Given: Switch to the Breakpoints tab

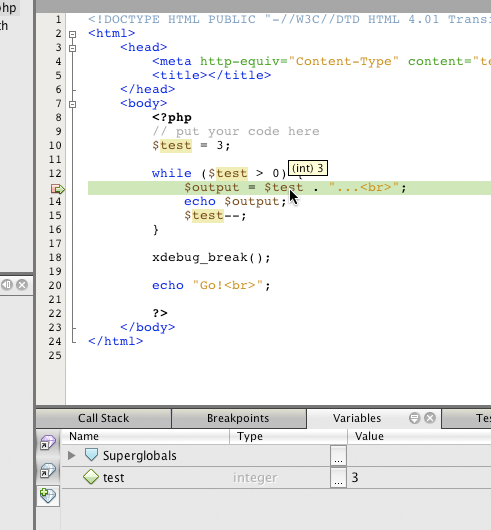Looking at the screenshot, I should point(238,418).
